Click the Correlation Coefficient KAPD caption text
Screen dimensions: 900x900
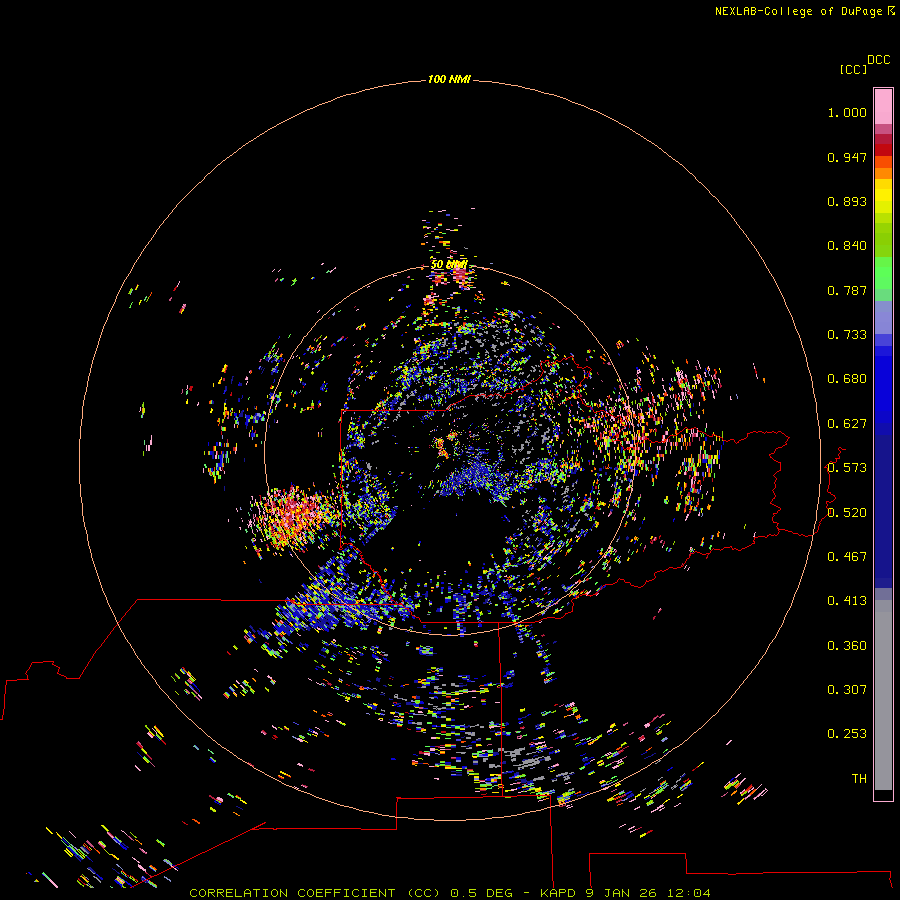[x=449, y=893]
